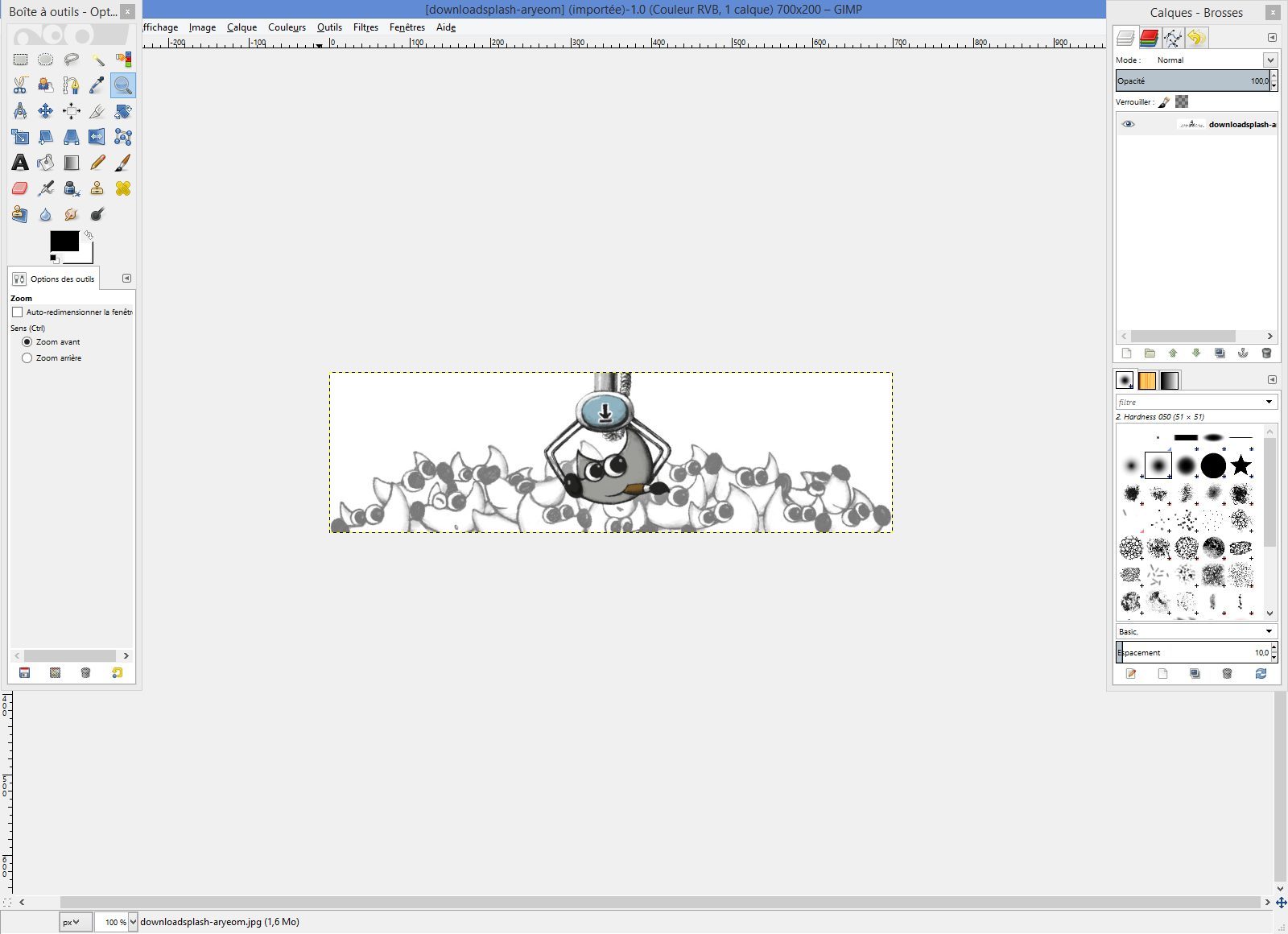
Task: Click the black foreground color swatch
Action: point(63,240)
